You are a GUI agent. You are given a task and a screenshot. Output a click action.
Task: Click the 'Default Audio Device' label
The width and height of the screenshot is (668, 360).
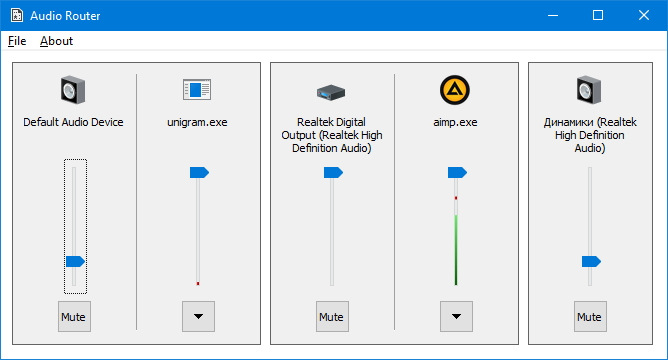pos(73,122)
